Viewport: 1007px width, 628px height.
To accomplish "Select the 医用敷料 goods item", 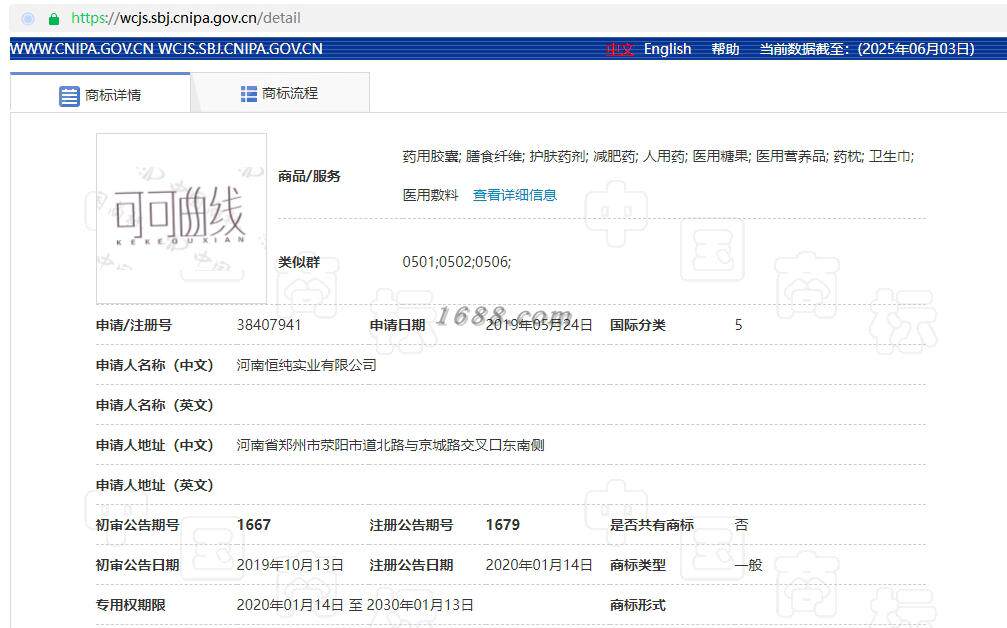I will [x=430, y=195].
